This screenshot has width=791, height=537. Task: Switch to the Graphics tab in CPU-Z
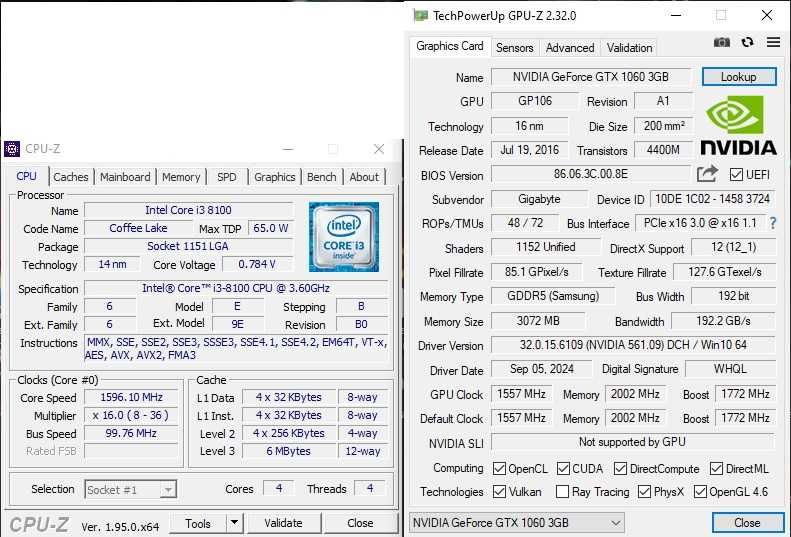click(274, 177)
